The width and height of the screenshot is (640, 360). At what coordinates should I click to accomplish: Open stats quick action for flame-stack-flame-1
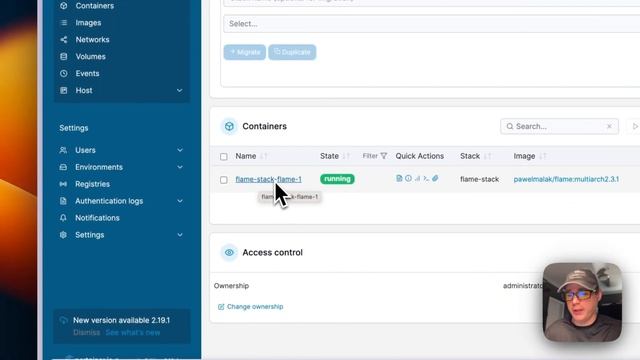pyautogui.click(x=417, y=178)
